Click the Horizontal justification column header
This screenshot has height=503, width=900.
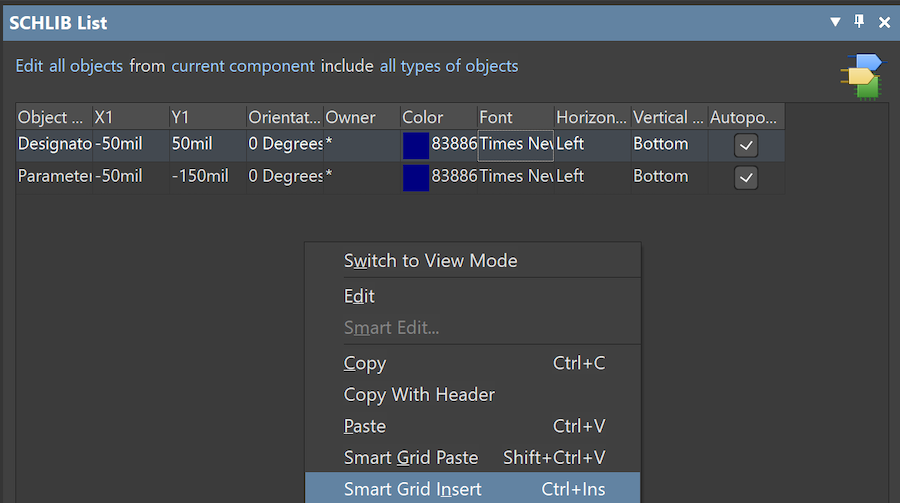point(592,117)
